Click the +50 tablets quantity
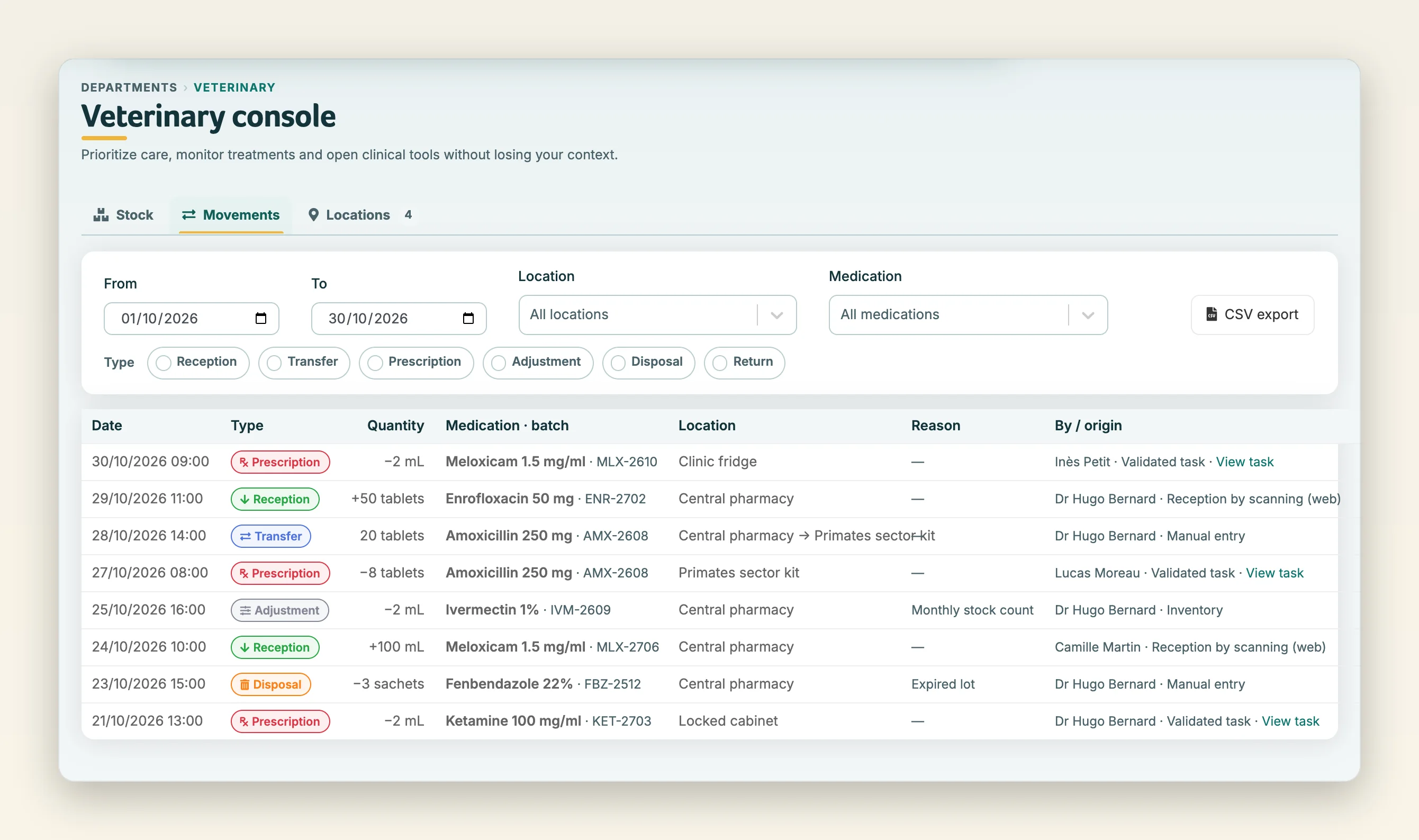This screenshot has height=840, width=1419. click(x=387, y=499)
